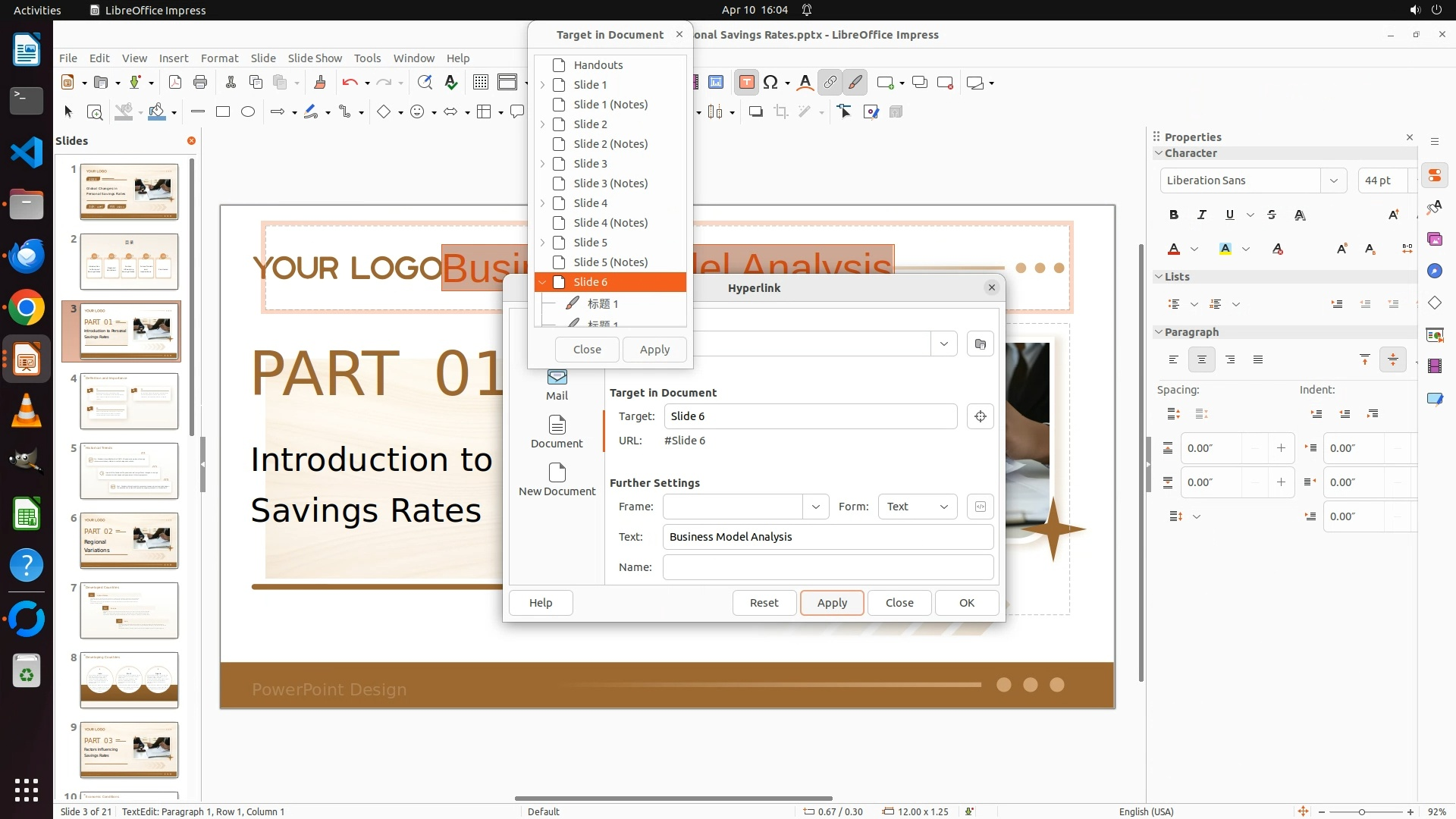Open the Slide Show menu

coord(314,58)
